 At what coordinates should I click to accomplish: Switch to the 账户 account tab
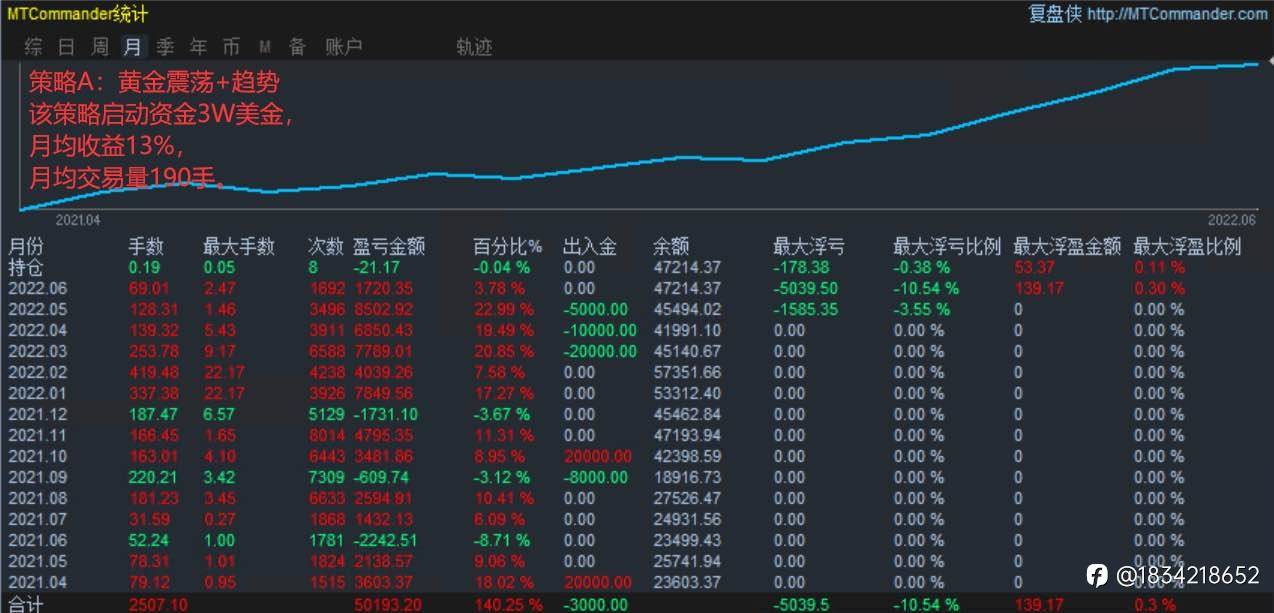(x=343, y=46)
